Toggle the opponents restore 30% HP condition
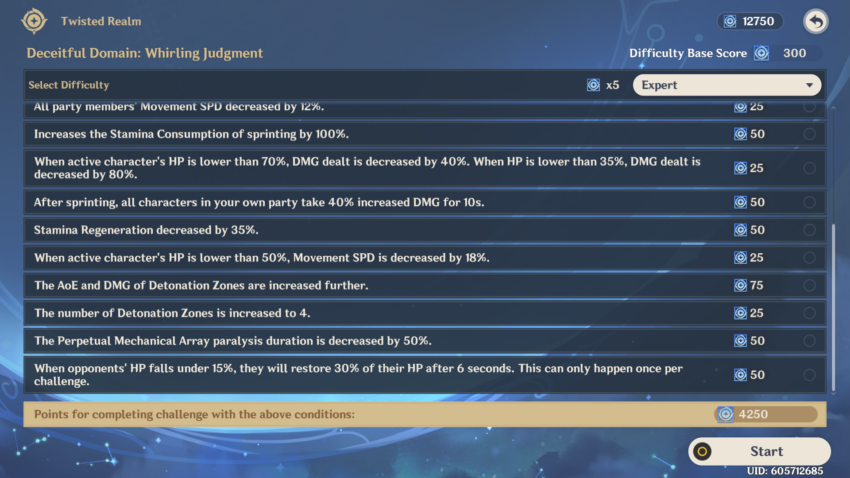Image resolution: width=850 pixels, height=478 pixels. [808, 375]
